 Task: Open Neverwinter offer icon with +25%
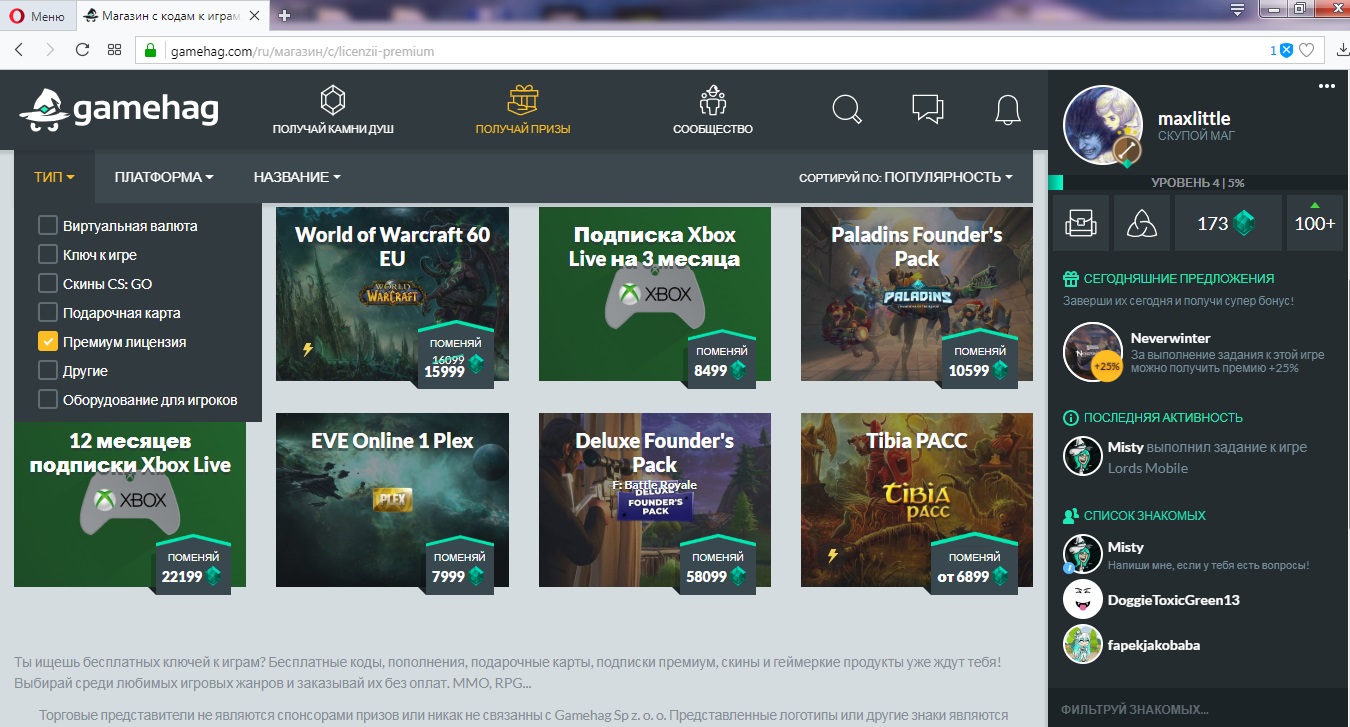[x=1092, y=352]
